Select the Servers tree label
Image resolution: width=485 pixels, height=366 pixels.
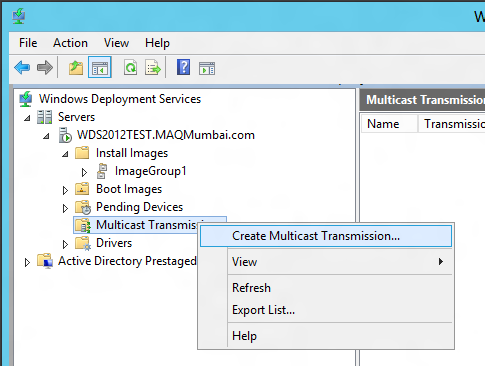pos(76,117)
